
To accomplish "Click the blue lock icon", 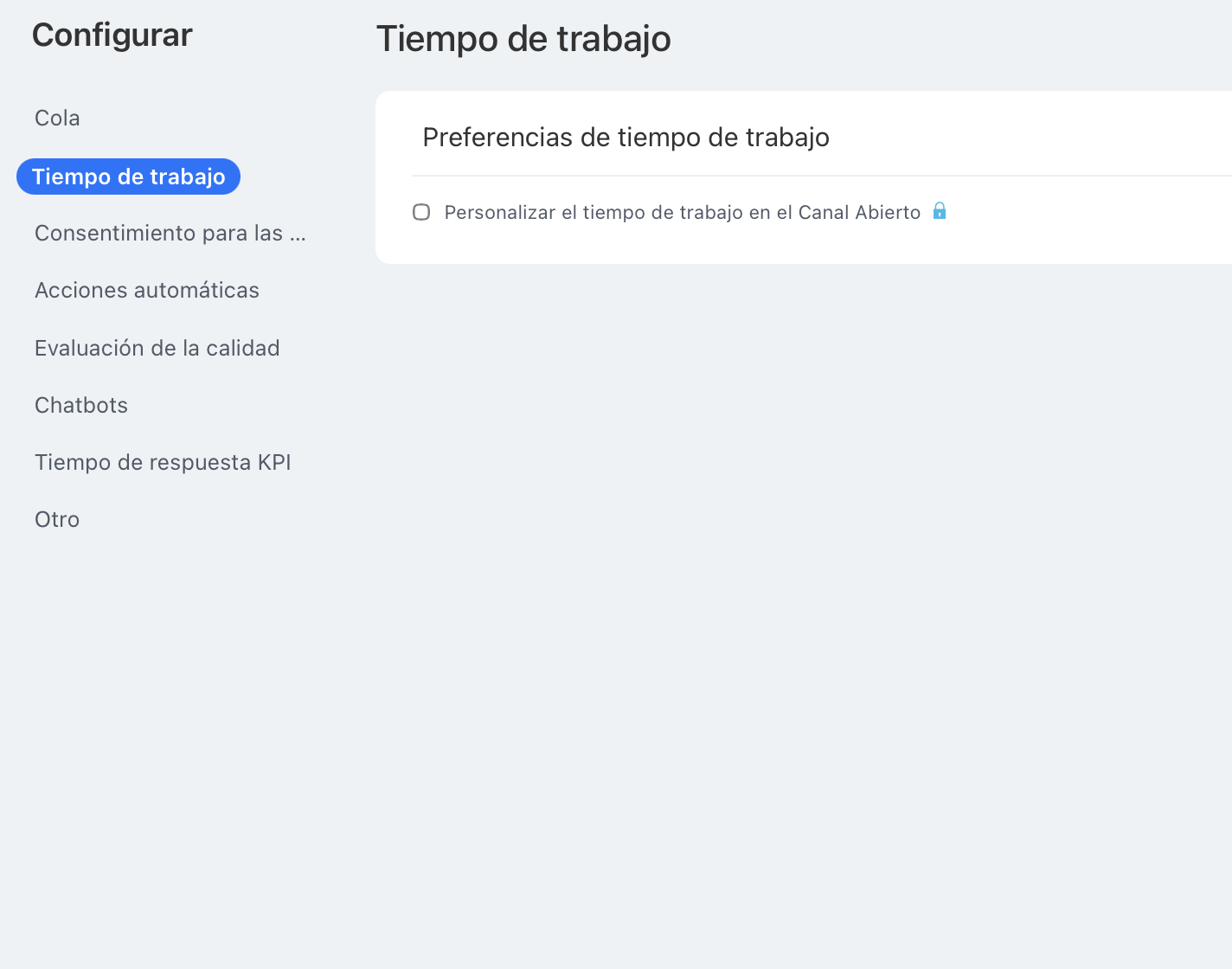I will click(940, 211).
